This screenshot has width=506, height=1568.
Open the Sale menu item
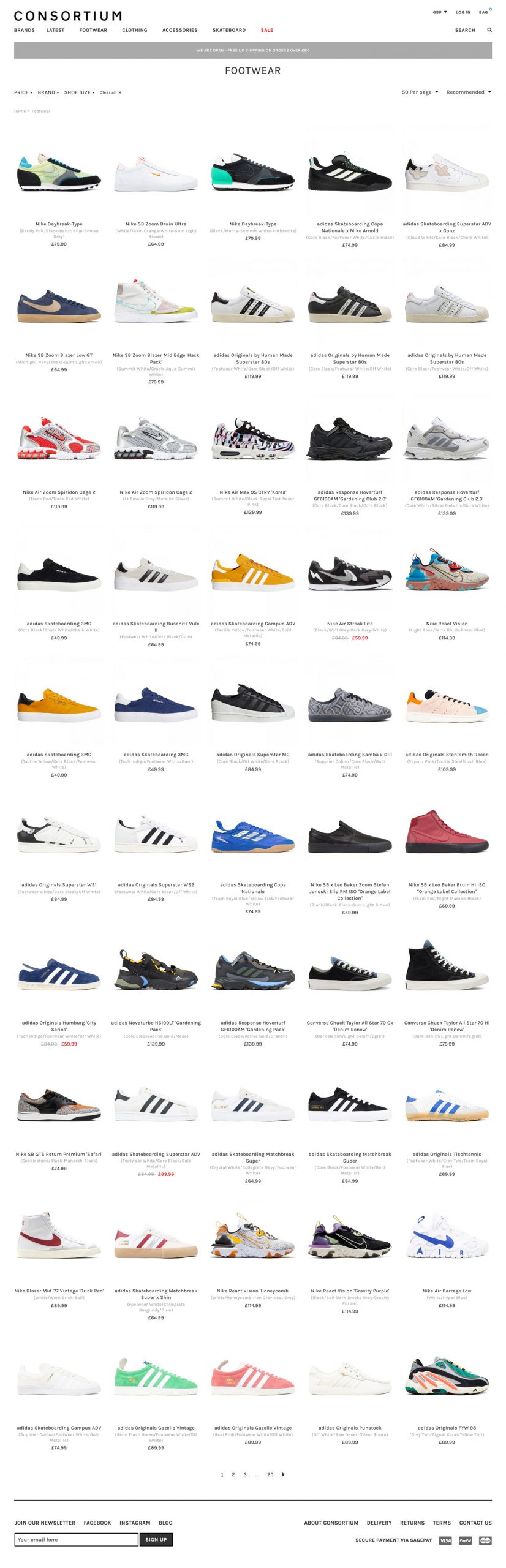coord(267,30)
